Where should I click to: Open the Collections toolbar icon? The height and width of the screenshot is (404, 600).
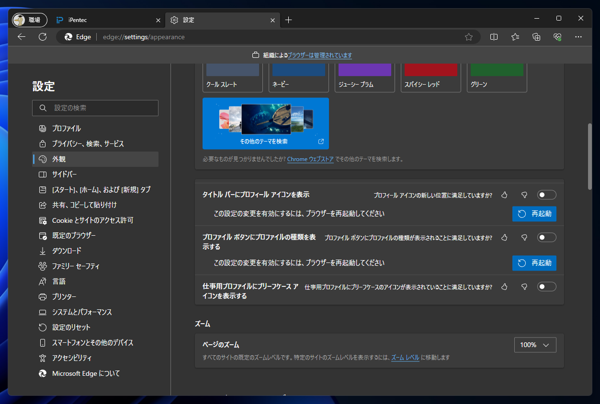point(537,37)
